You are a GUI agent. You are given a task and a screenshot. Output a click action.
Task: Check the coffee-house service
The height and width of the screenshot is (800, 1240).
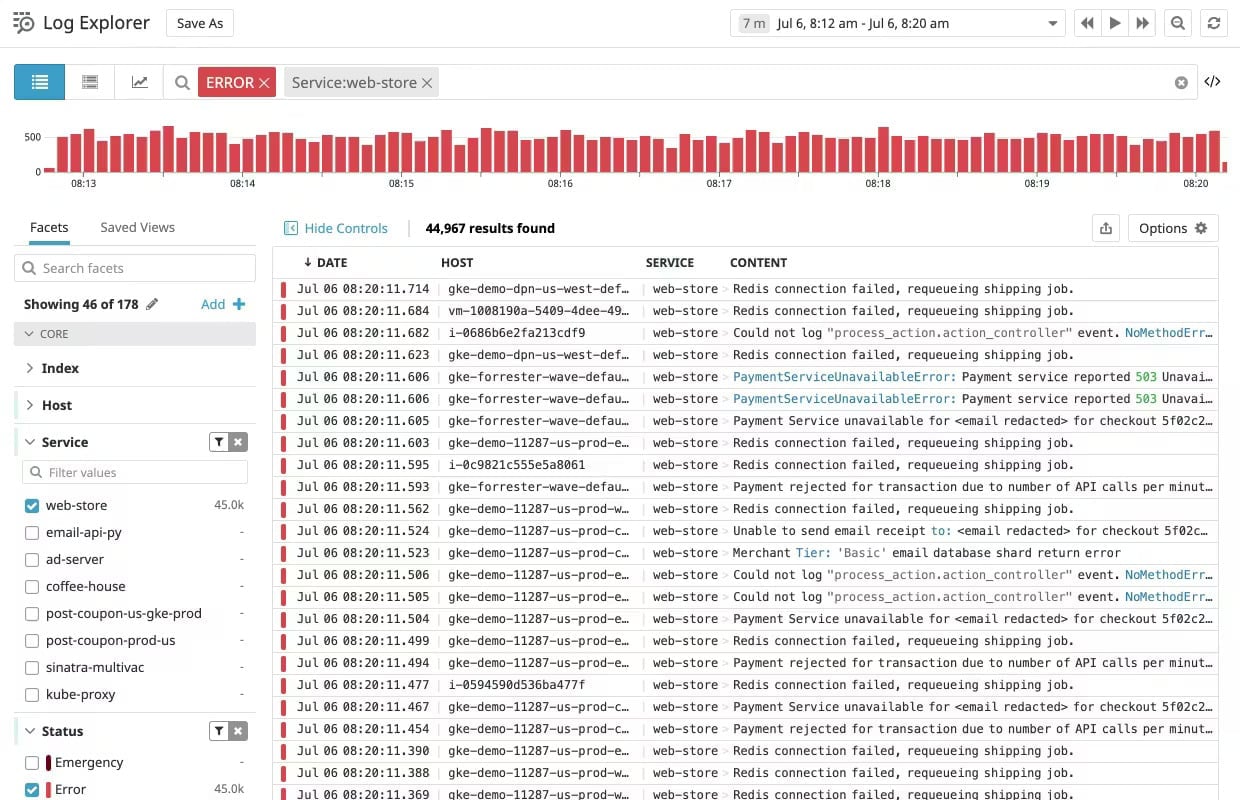[x=32, y=587]
